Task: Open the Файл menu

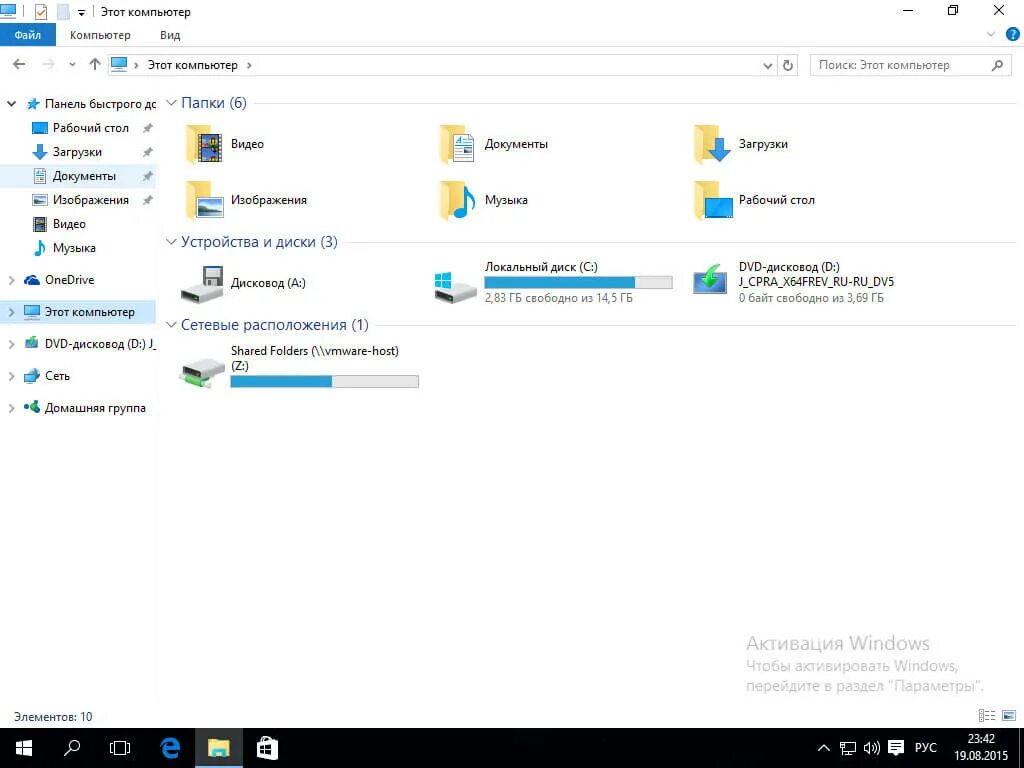Action: point(28,35)
